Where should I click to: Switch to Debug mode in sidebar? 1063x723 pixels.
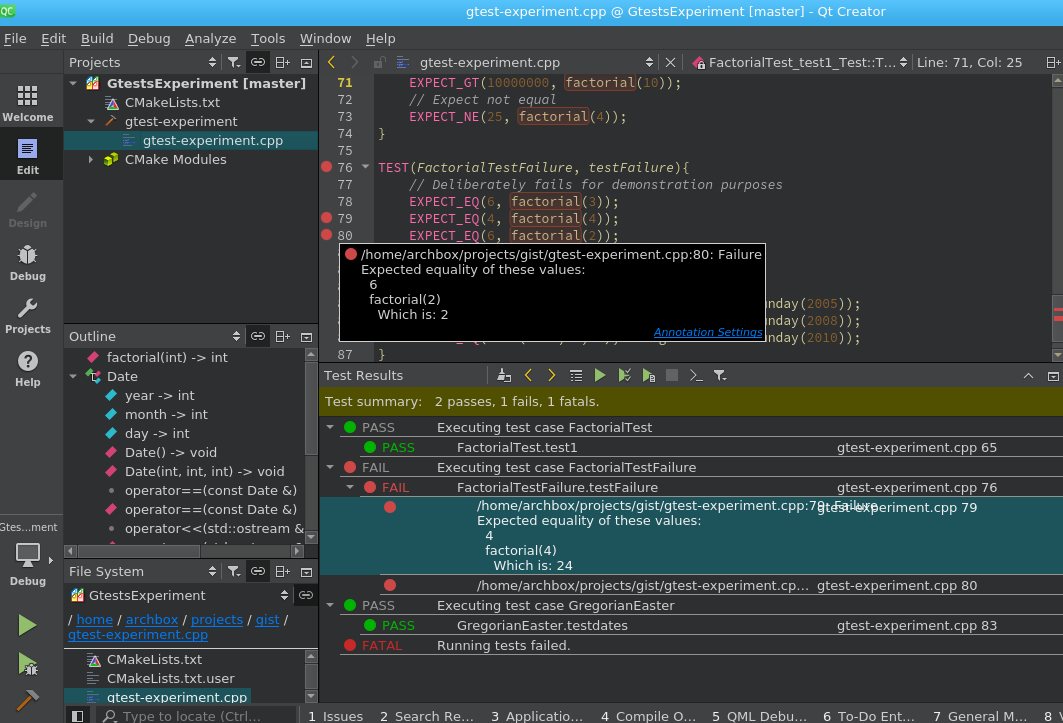[28, 262]
